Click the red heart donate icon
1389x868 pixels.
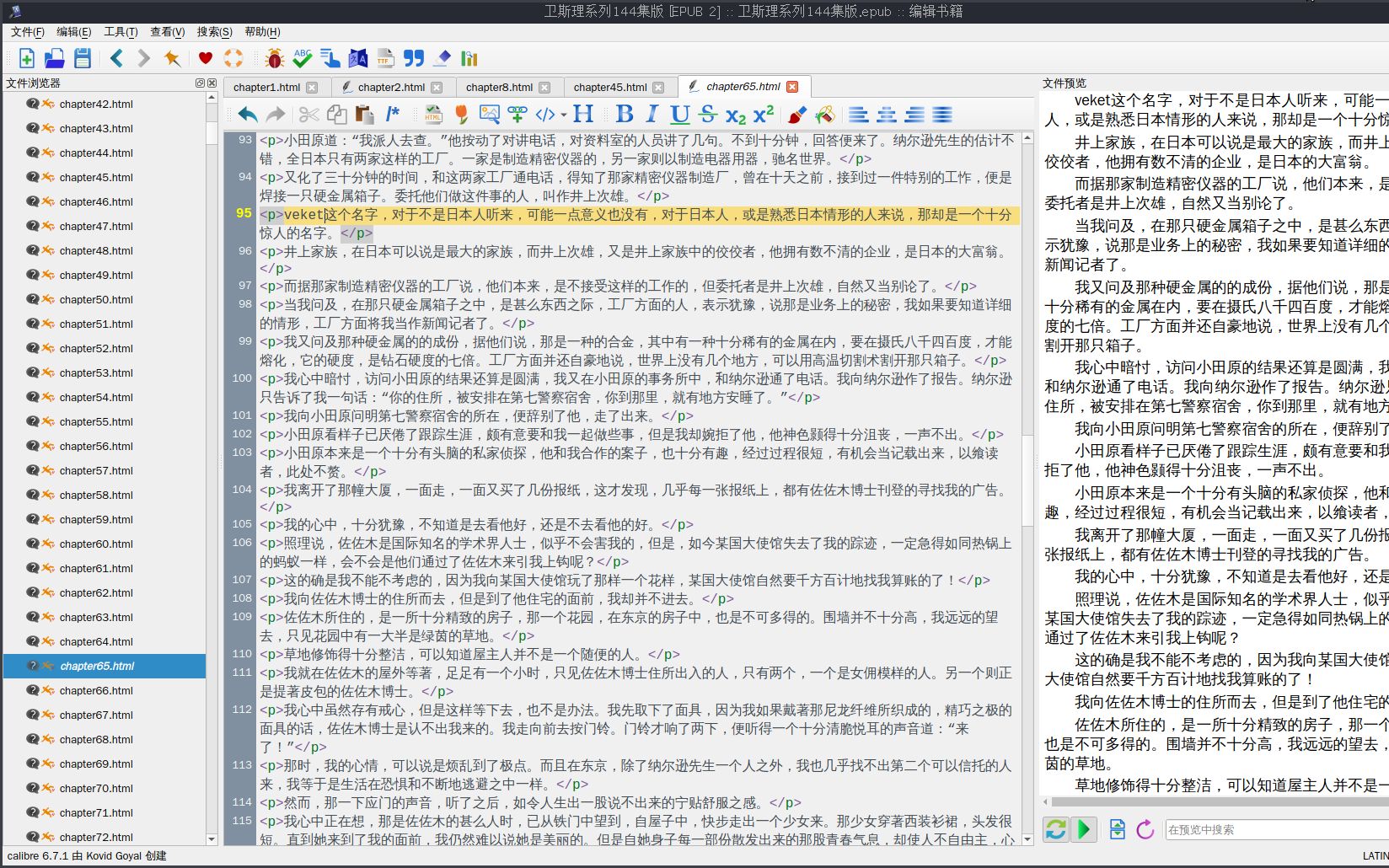tap(206, 58)
